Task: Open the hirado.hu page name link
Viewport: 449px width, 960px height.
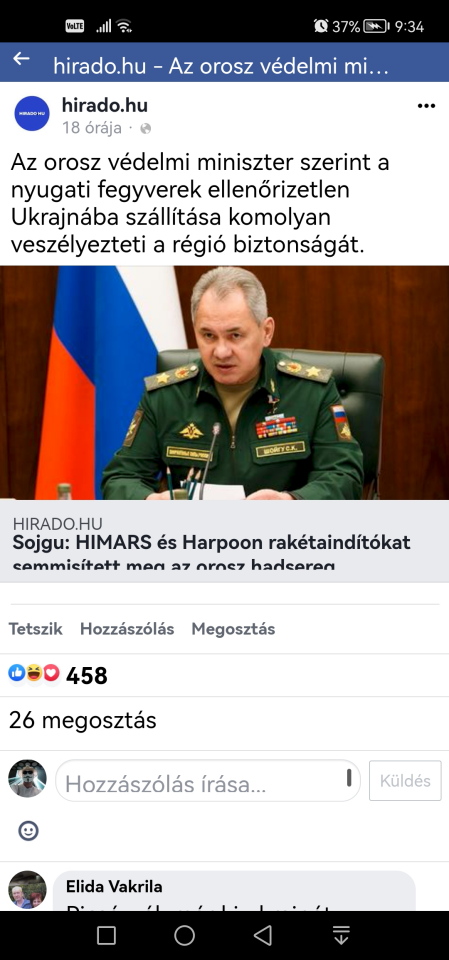Action: click(105, 105)
